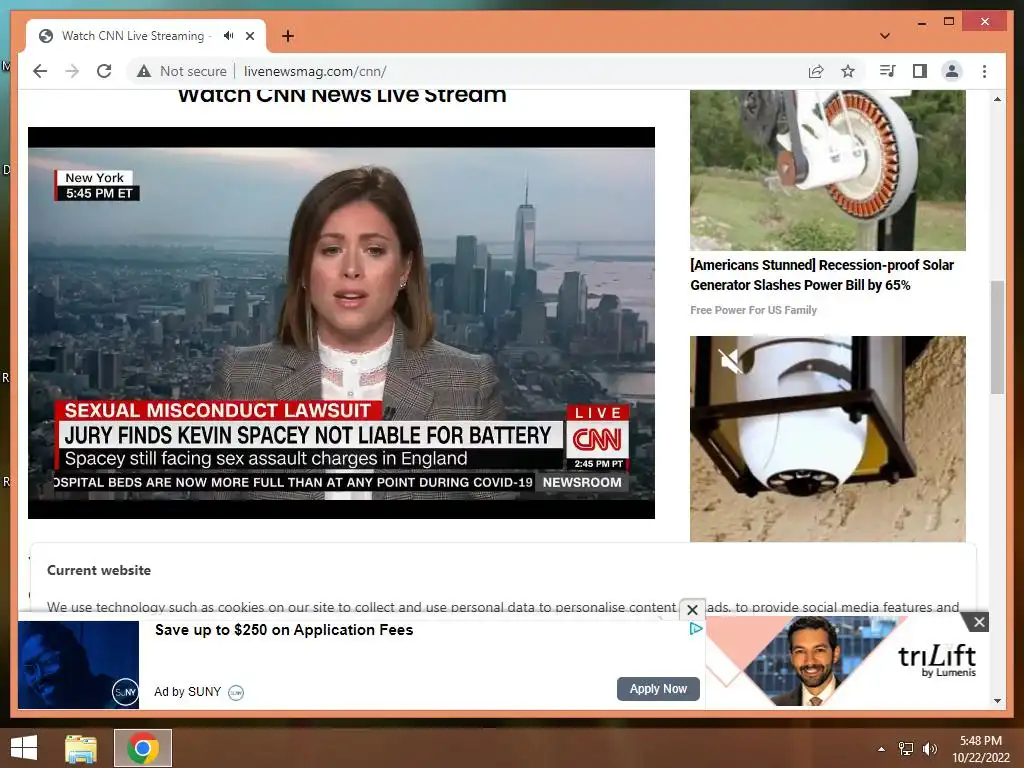Image resolution: width=1024 pixels, height=768 pixels.
Task: Open Recession-proof Solar Generator headline link
Action: click(822, 275)
